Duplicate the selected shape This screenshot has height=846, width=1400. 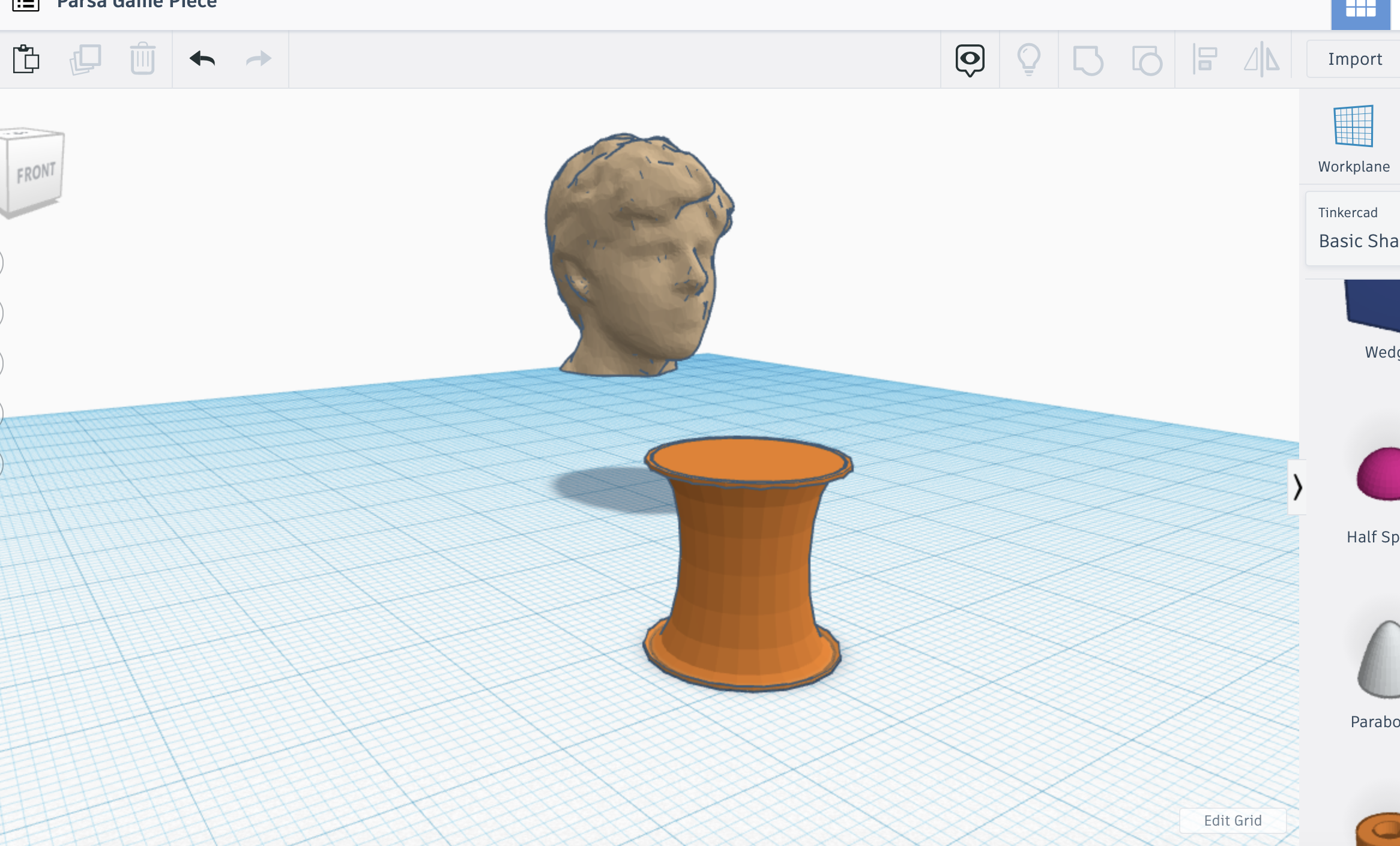point(86,59)
